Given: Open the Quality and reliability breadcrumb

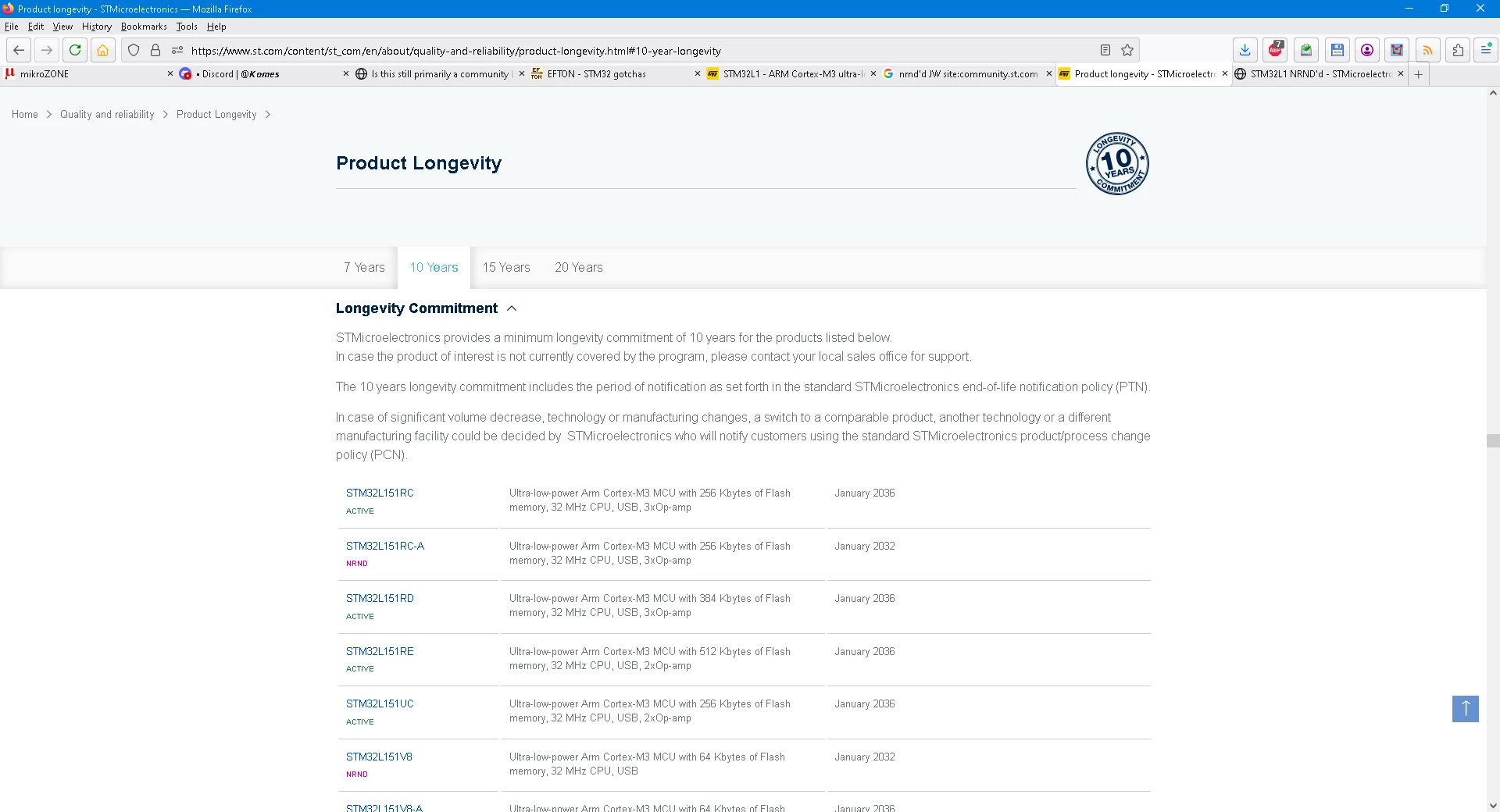Looking at the screenshot, I should (x=107, y=114).
